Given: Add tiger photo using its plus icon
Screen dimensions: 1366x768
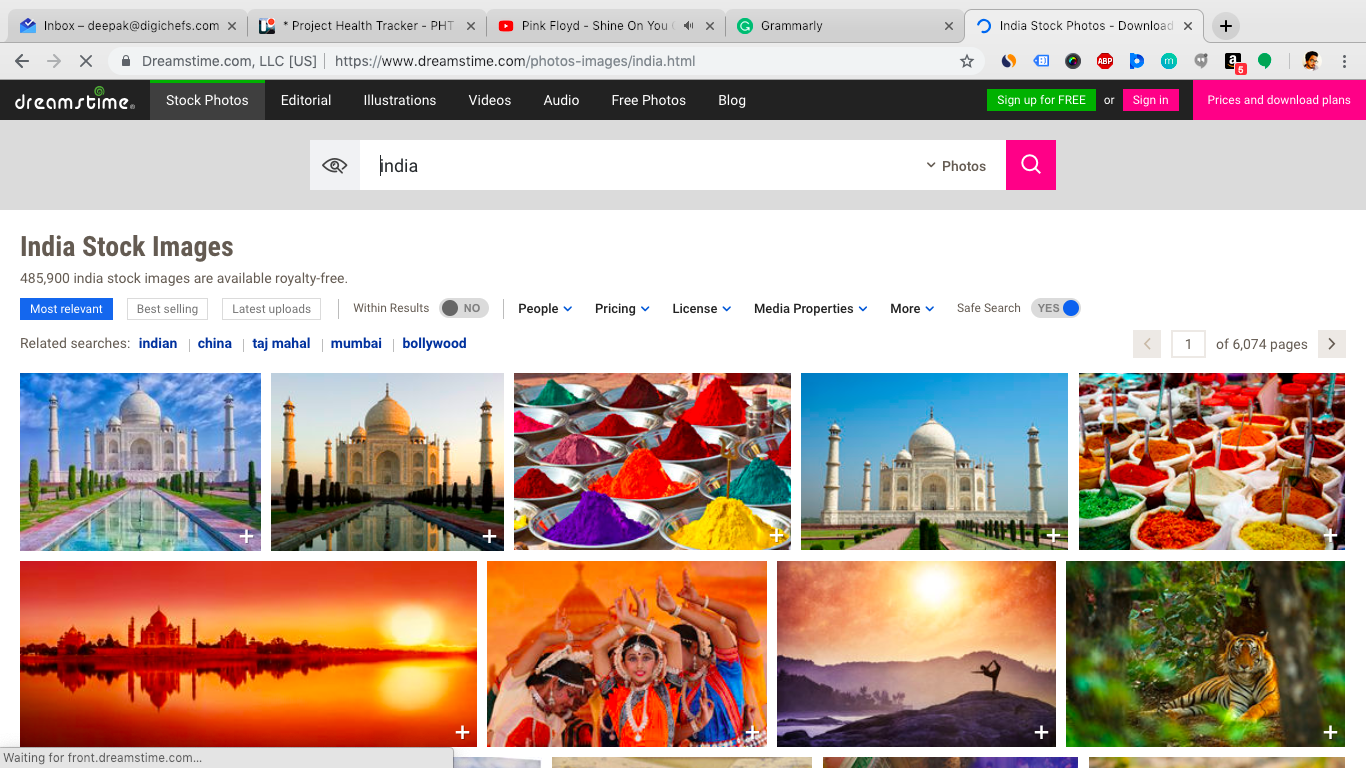Looking at the screenshot, I should tap(1330, 733).
